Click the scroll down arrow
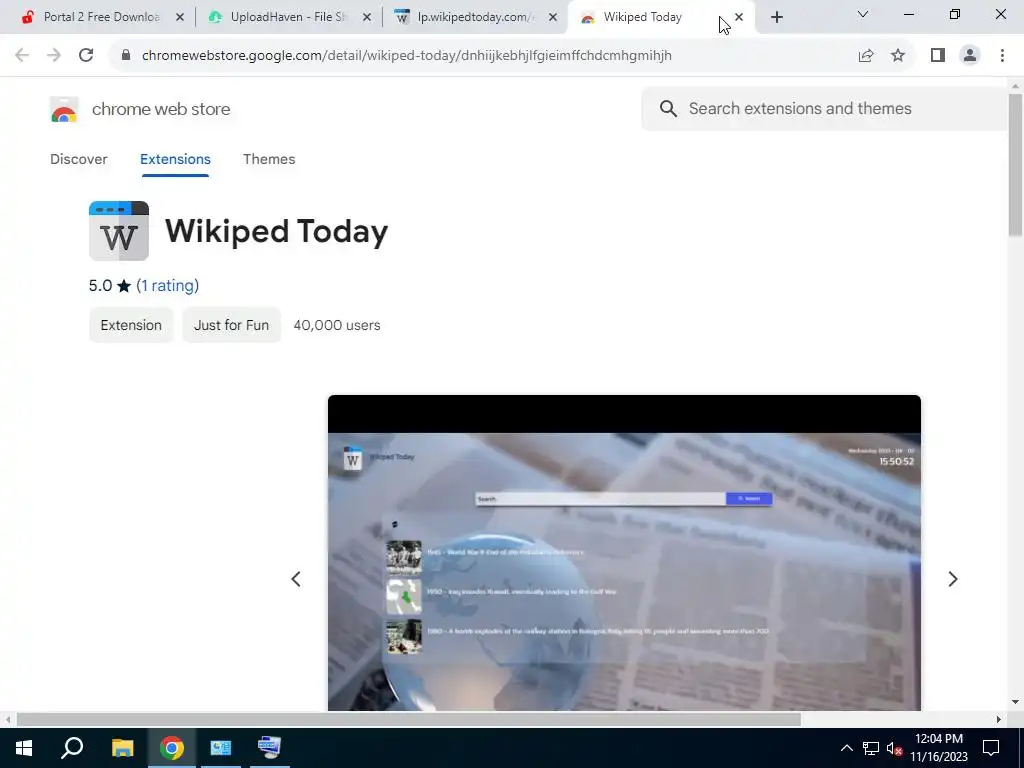This screenshot has width=1024, height=768. (1015, 703)
